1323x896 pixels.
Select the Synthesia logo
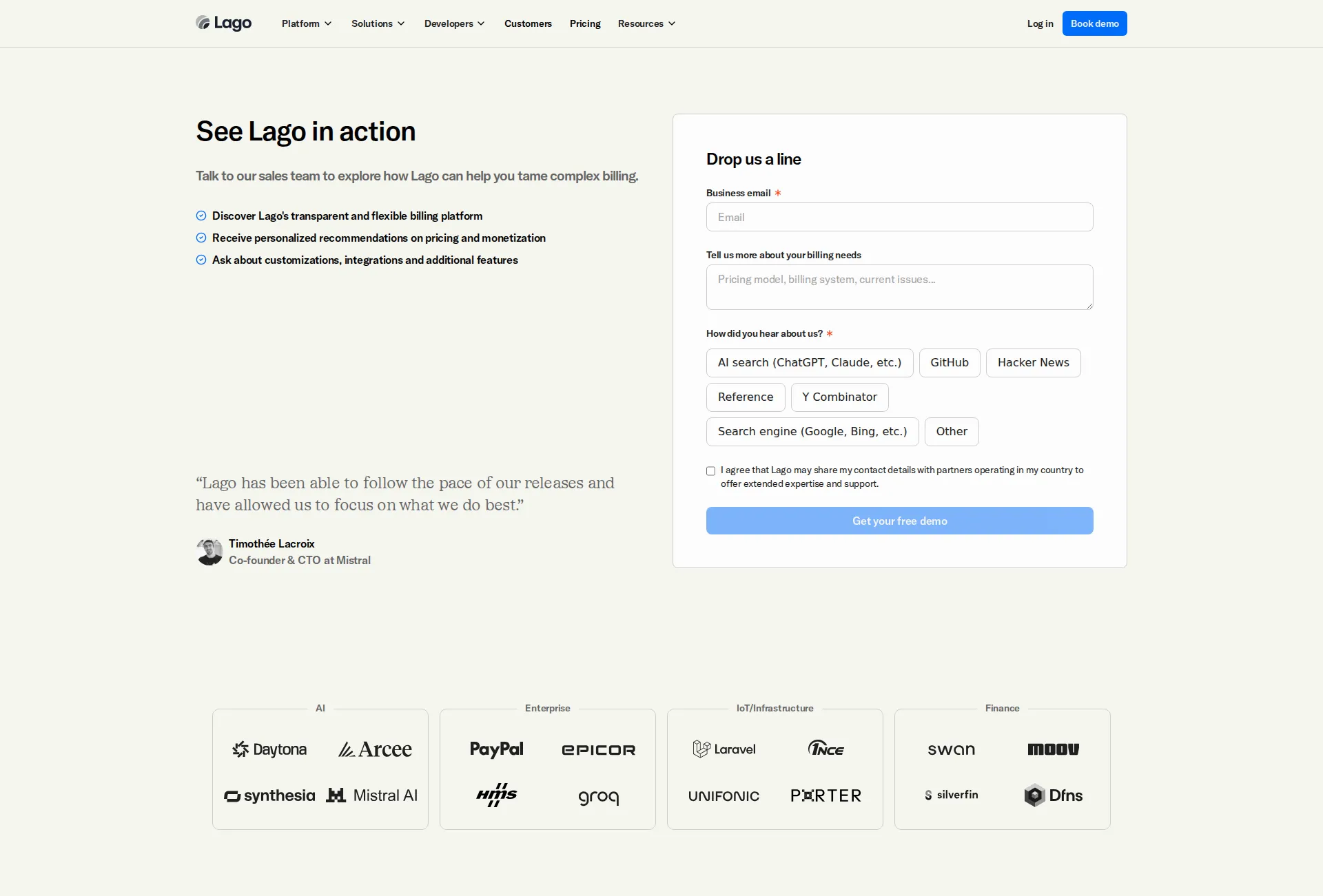[269, 795]
